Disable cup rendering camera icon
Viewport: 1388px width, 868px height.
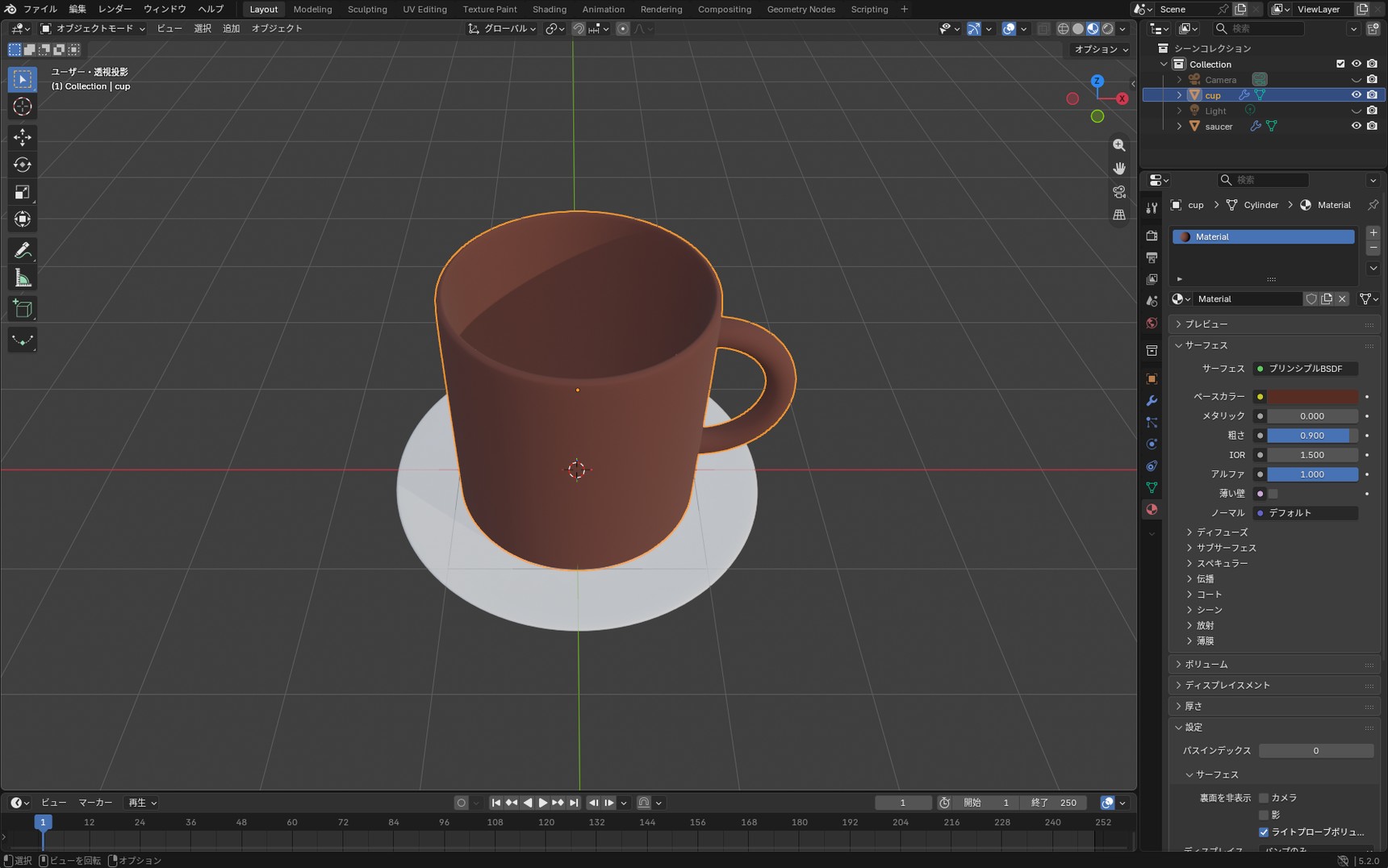[x=1372, y=94]
